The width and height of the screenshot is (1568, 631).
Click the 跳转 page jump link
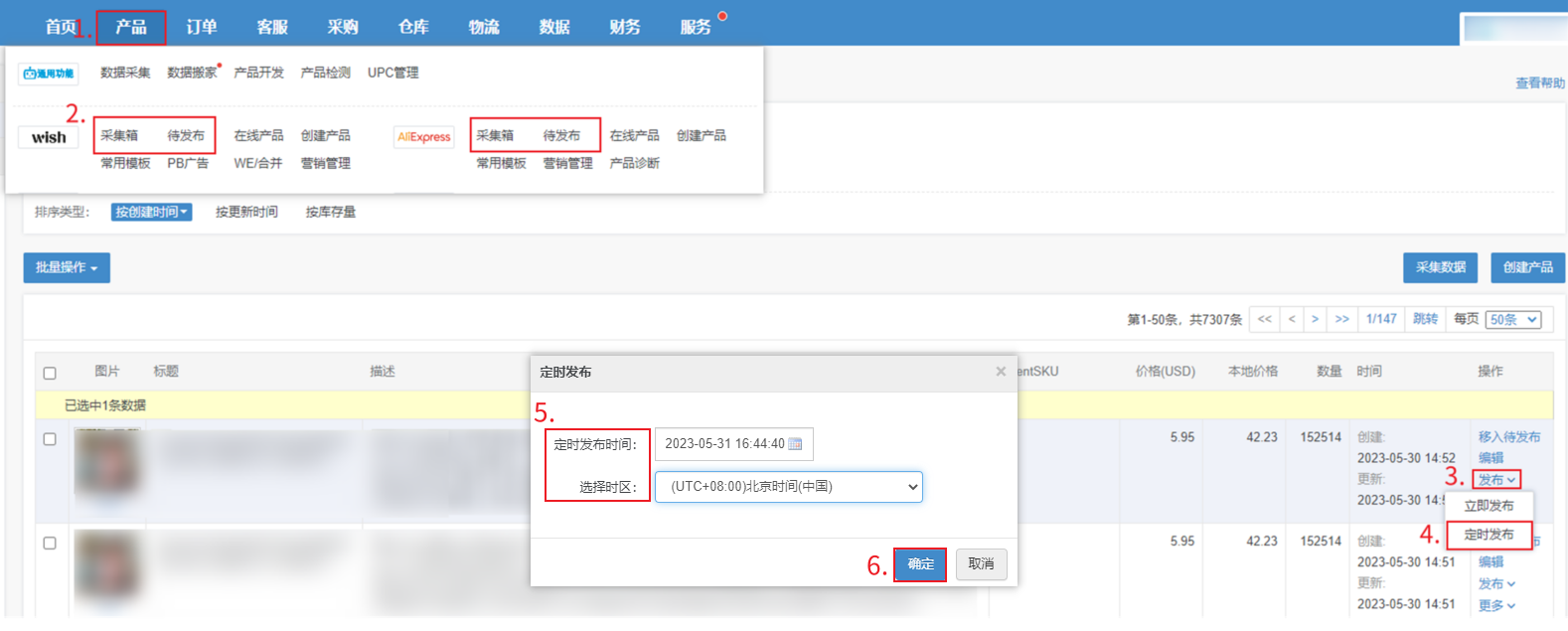tap(1425, 319)
